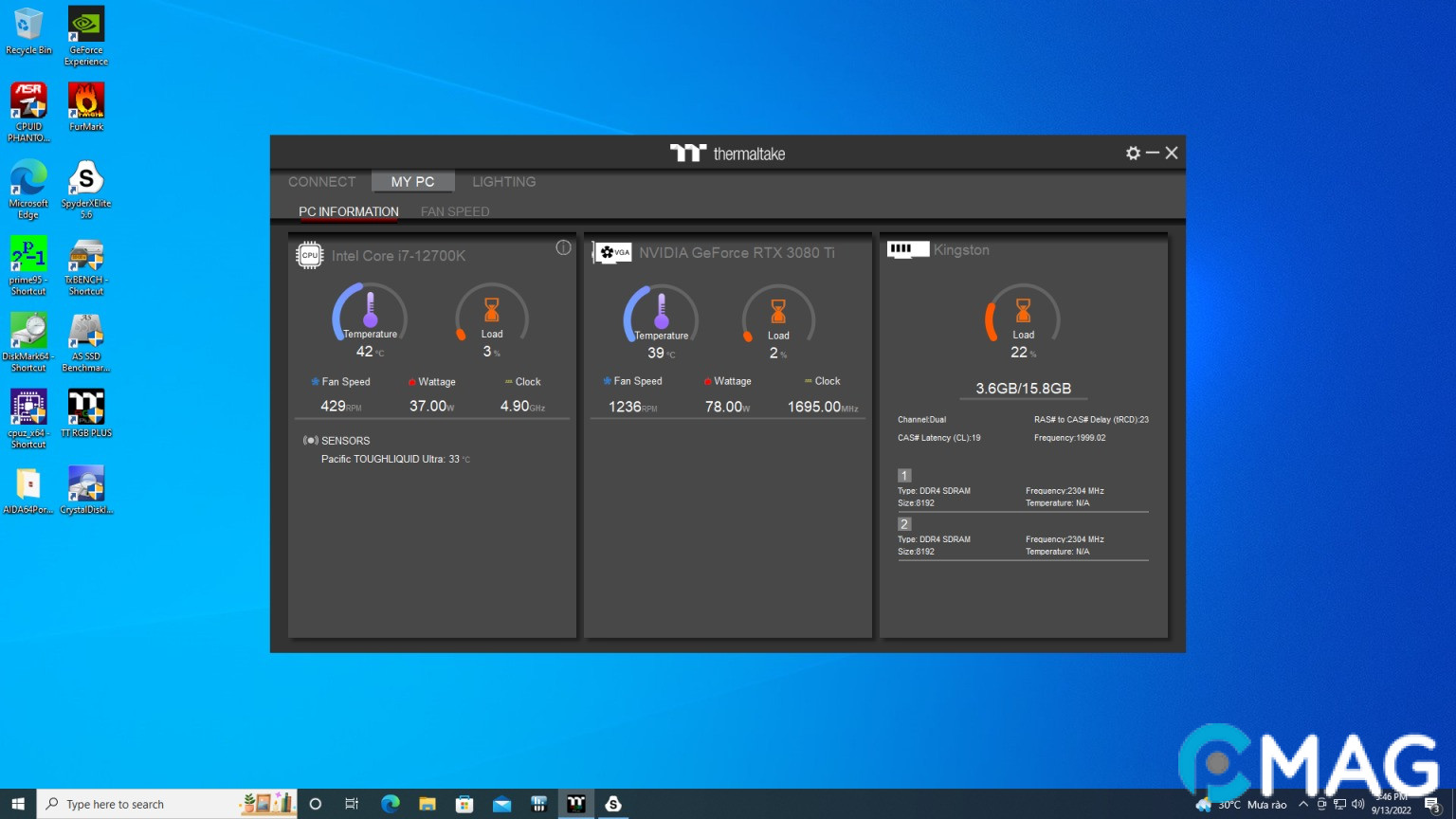Image resolution: width=1456 pixels, height=819 pixels.
Task: Click the CPU chip icon
Action: click(x=310, y=255)
